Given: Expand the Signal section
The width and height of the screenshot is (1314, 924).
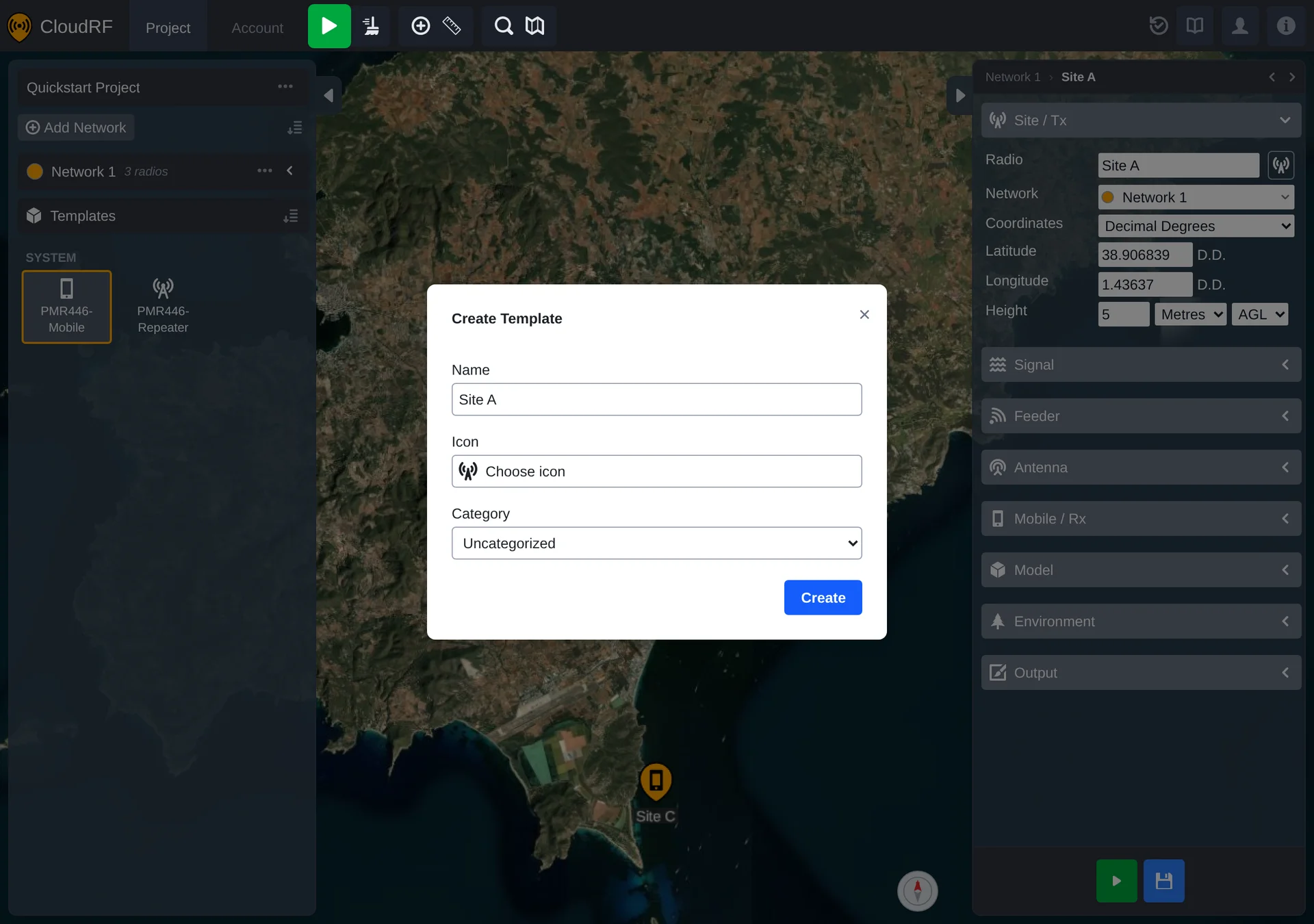Looking at the screenshot, I should [x=1141, y=364].
